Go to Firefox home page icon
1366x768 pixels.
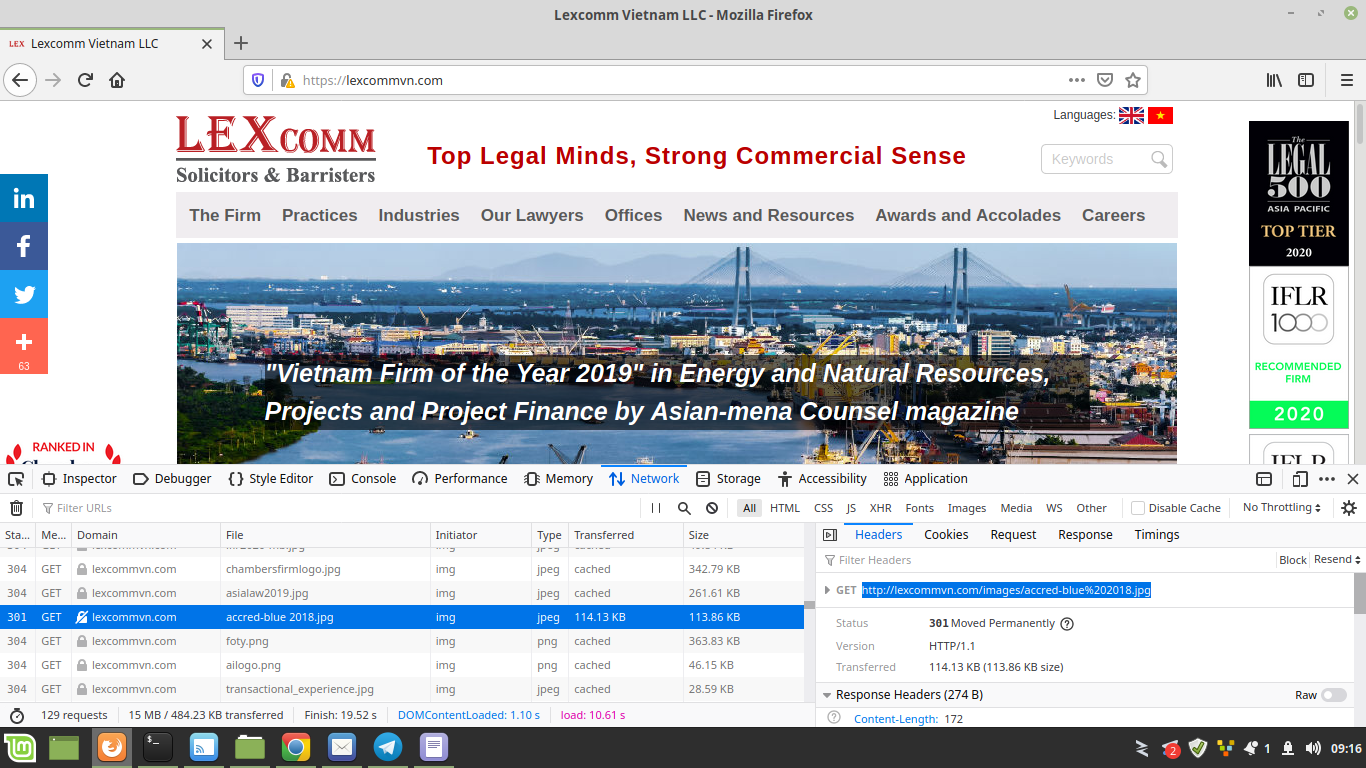(x=117, y=80)
